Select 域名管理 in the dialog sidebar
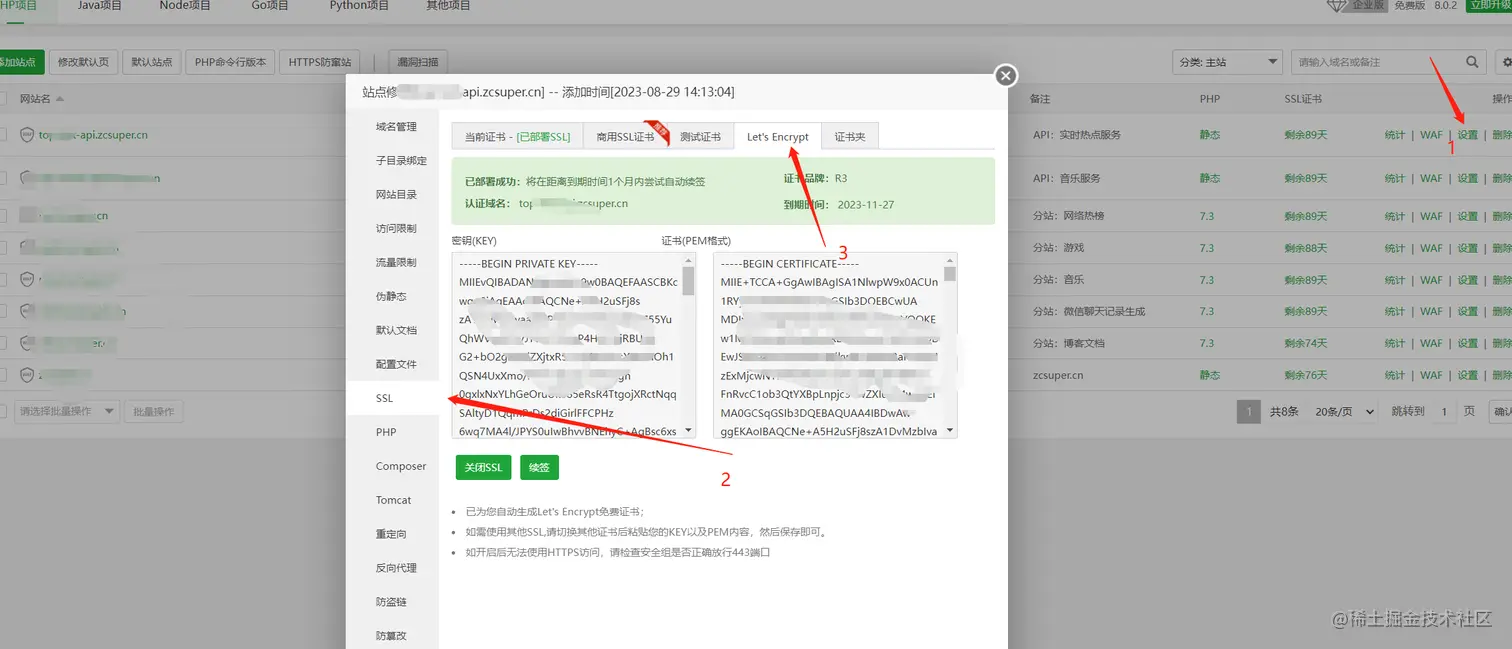 point(392,127)
